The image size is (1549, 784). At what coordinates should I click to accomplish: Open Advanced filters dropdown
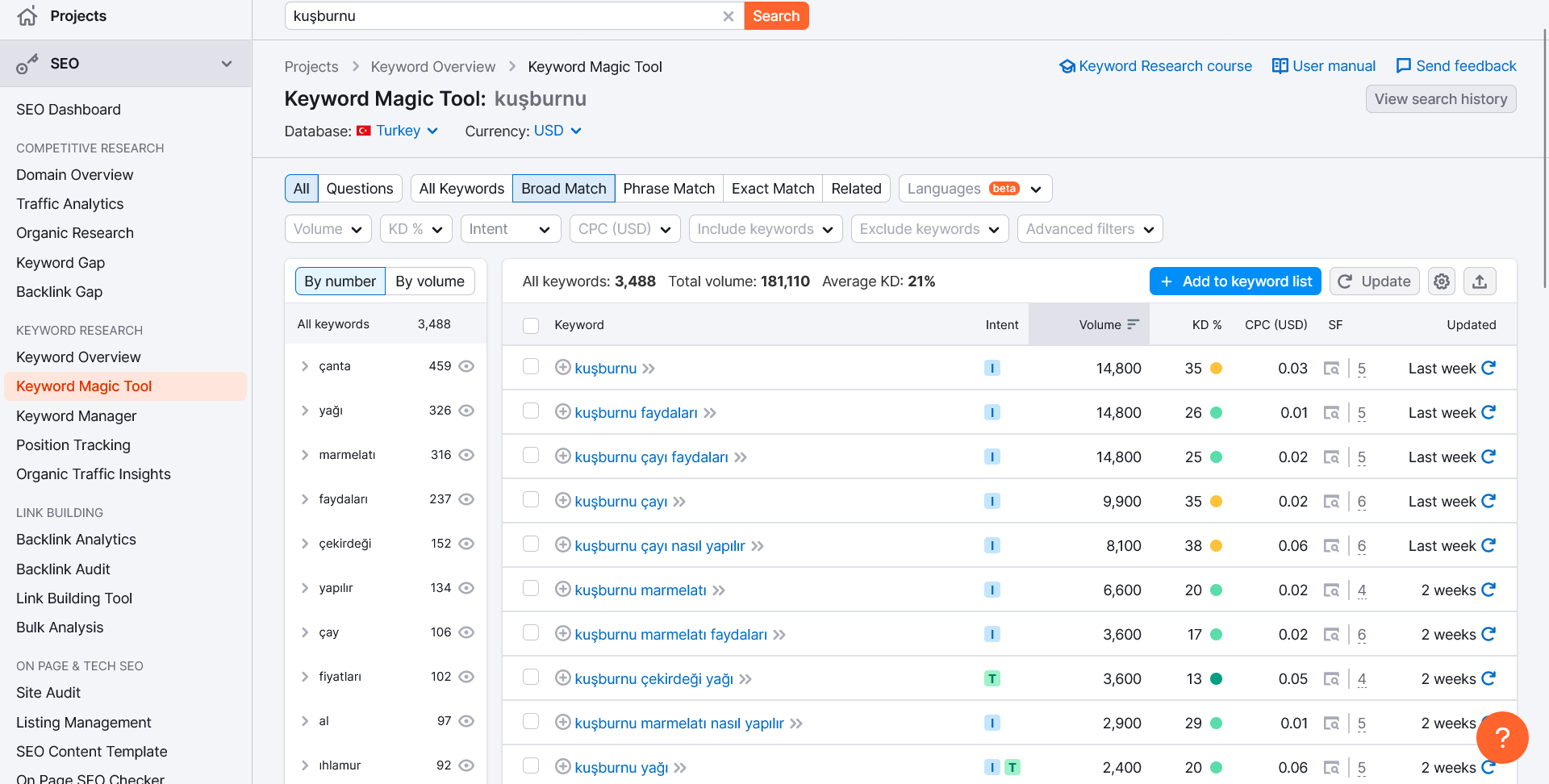pyautogui.click(x=1090, y=229)
